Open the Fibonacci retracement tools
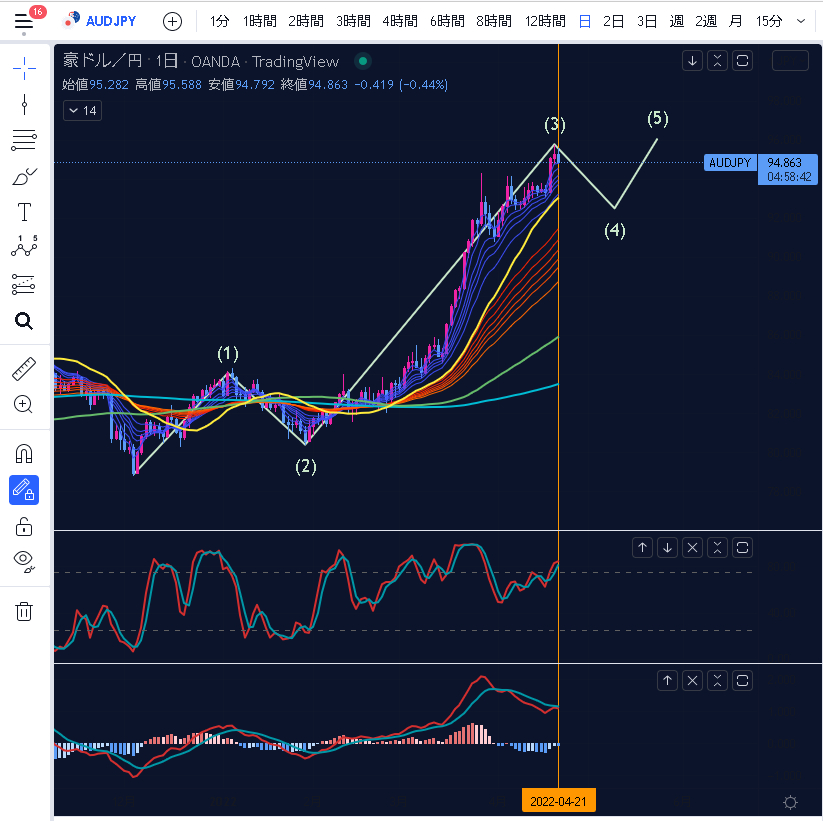This screenshot has width=823, height=821. click(24, 140)
